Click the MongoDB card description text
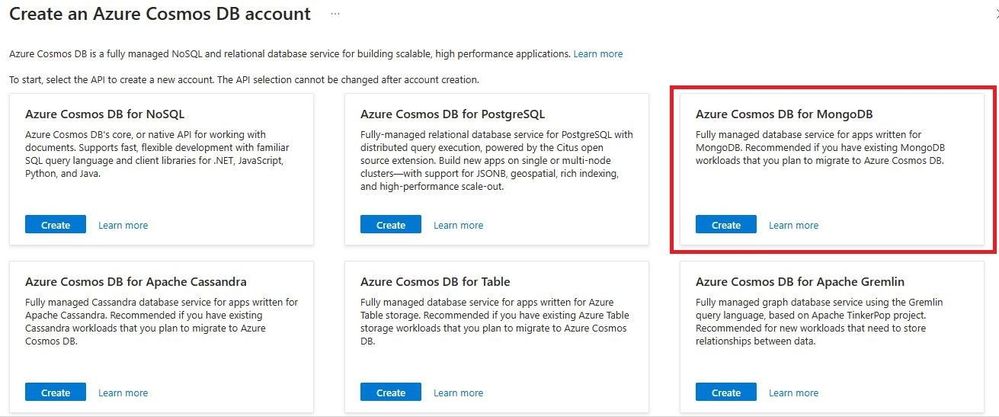This screenshot has height=417, width=999. (x=820, y=148)
